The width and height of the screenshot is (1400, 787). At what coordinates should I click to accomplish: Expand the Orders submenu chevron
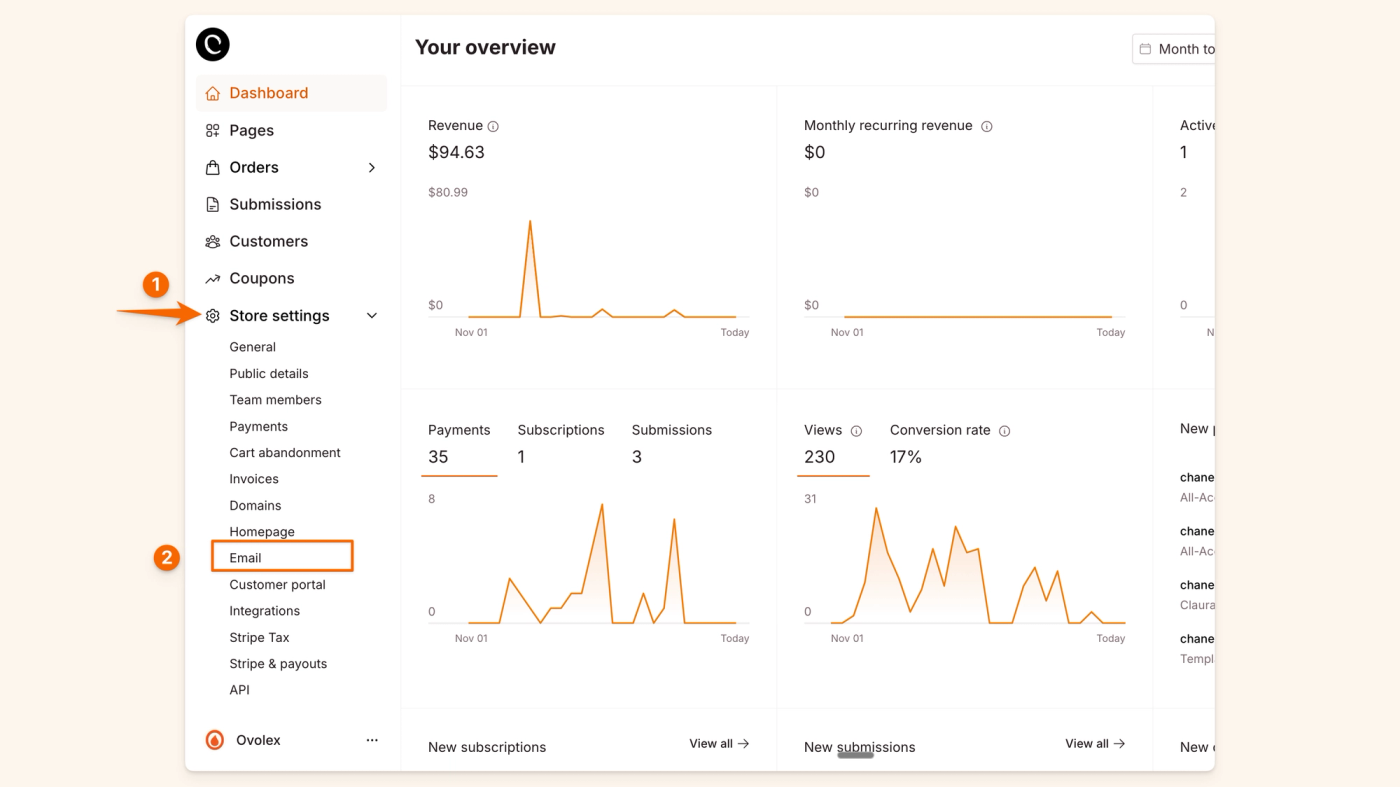372,167
